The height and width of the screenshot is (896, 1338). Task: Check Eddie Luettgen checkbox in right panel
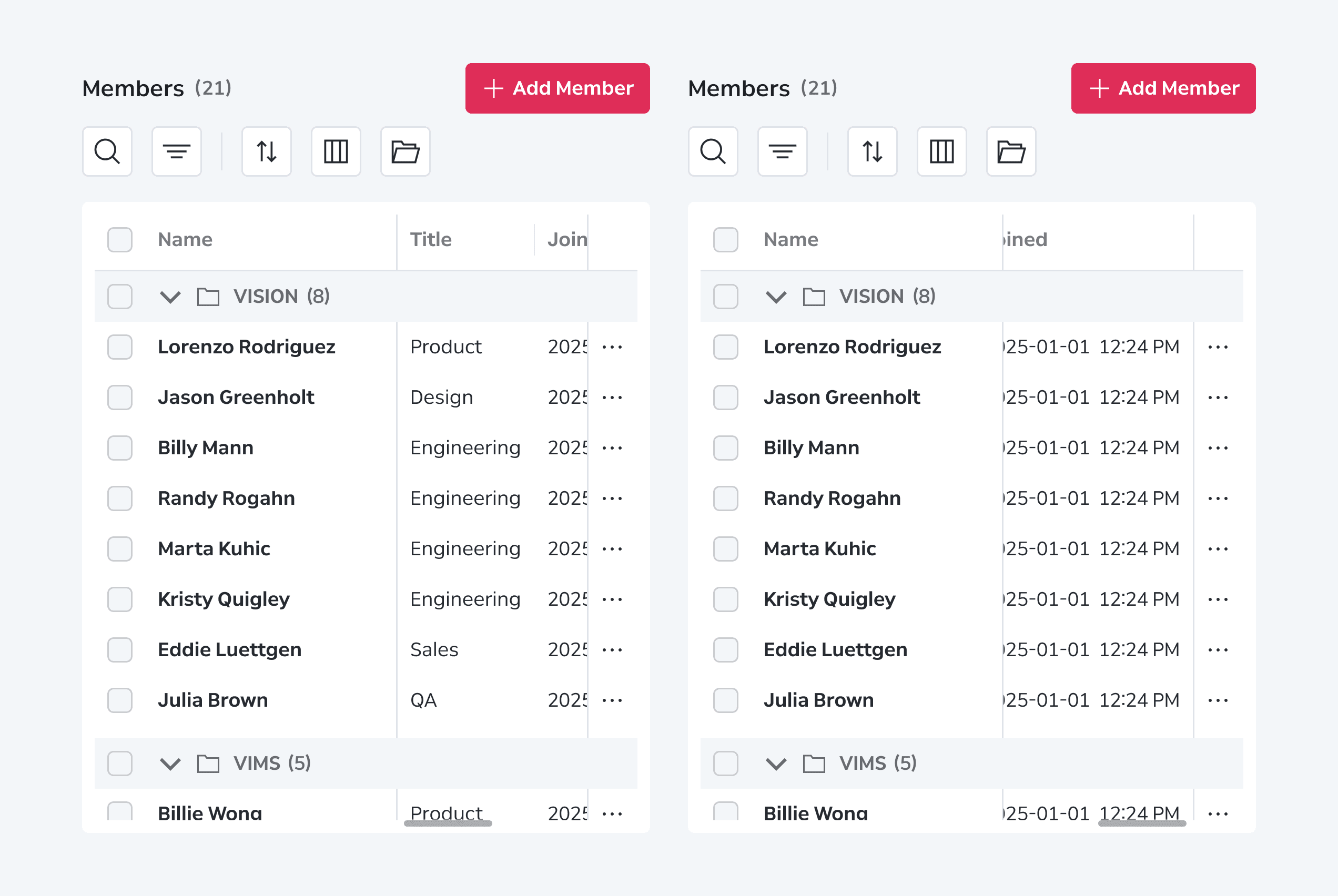[x=726, y=650]
